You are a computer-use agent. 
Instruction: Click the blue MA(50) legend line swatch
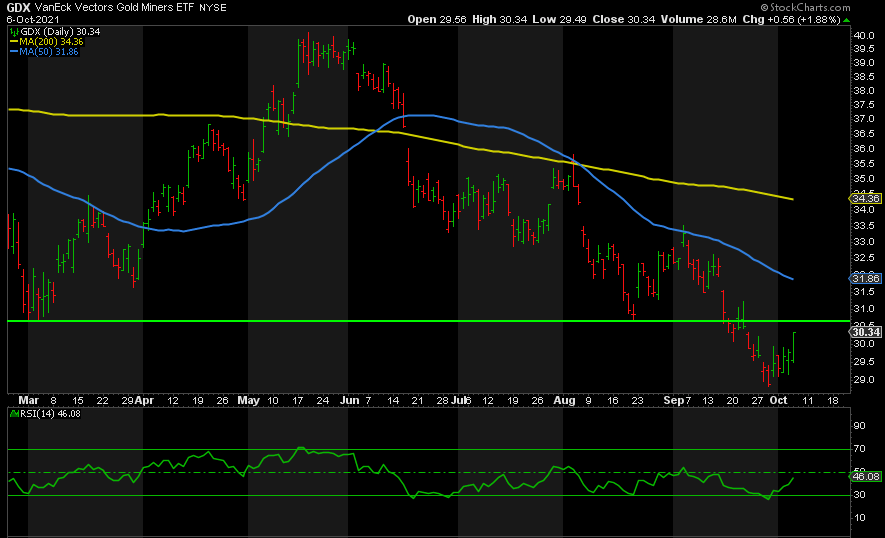point(14,52)
